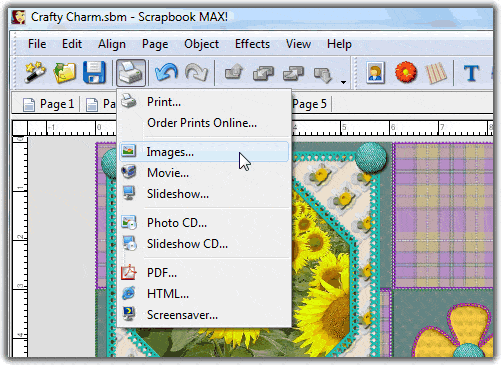Switch to the Page 1 tab
Viewport: 501px width, 365px height.
(x=49, y=104)
